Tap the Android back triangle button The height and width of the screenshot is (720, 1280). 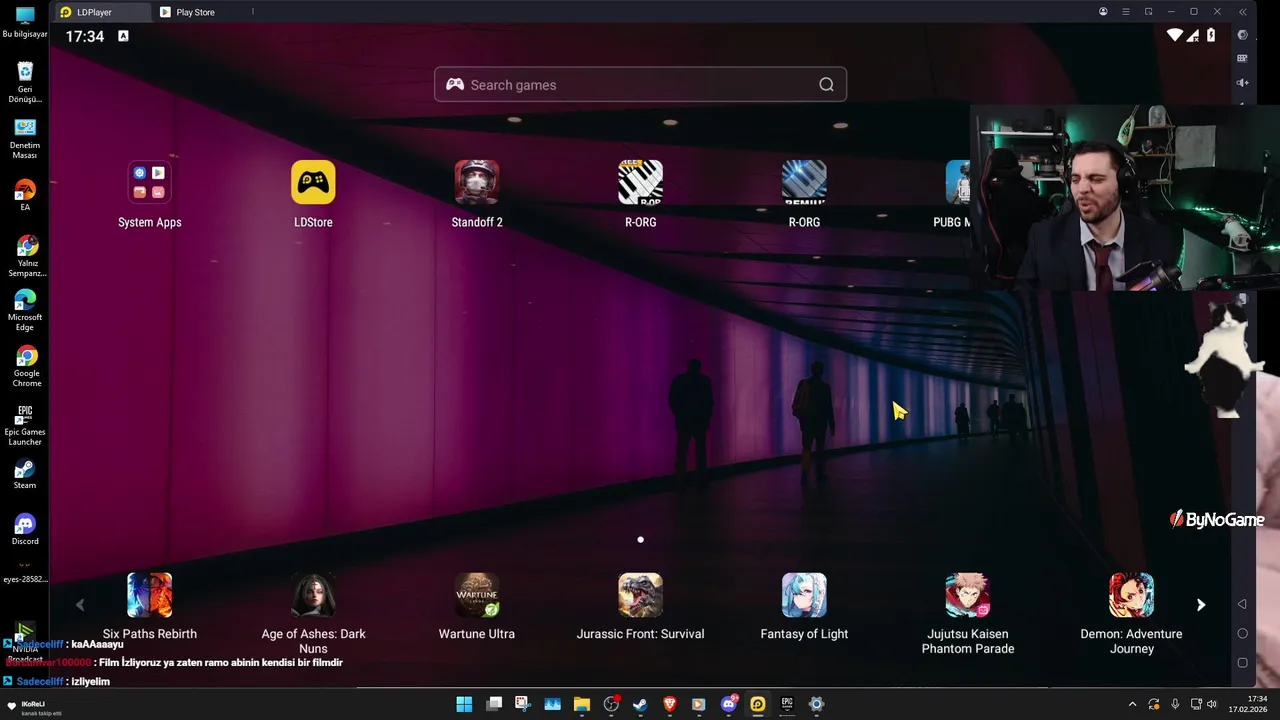tap(1242, 604)
